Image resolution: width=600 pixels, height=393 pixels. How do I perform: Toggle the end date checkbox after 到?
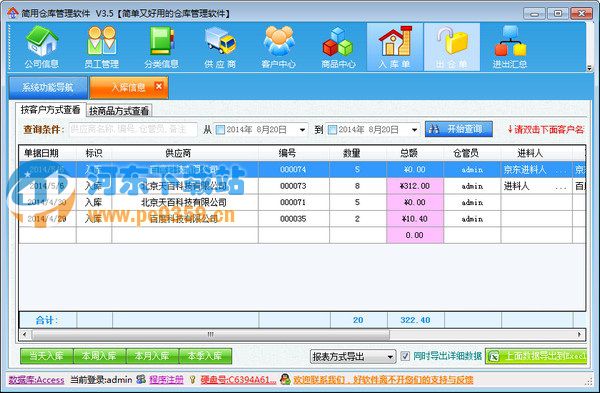tap(332, 130)
